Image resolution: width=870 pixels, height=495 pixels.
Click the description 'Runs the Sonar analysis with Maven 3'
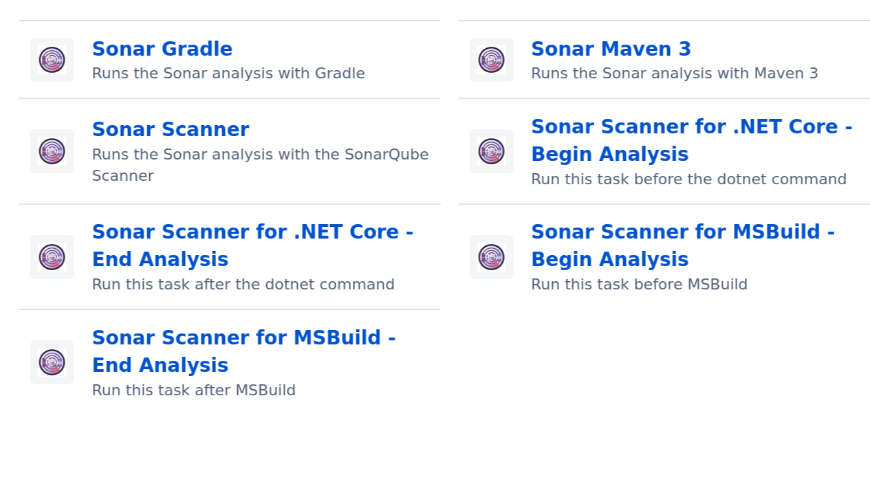click(674, 73)
